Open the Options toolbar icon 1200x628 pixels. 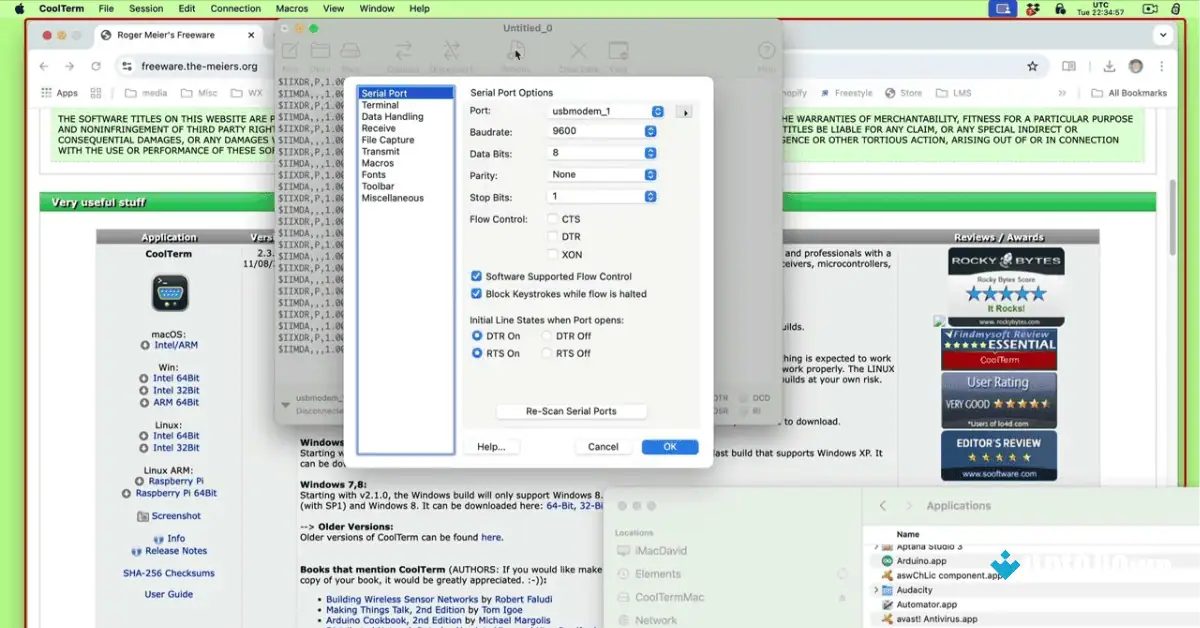pos(517,50)
